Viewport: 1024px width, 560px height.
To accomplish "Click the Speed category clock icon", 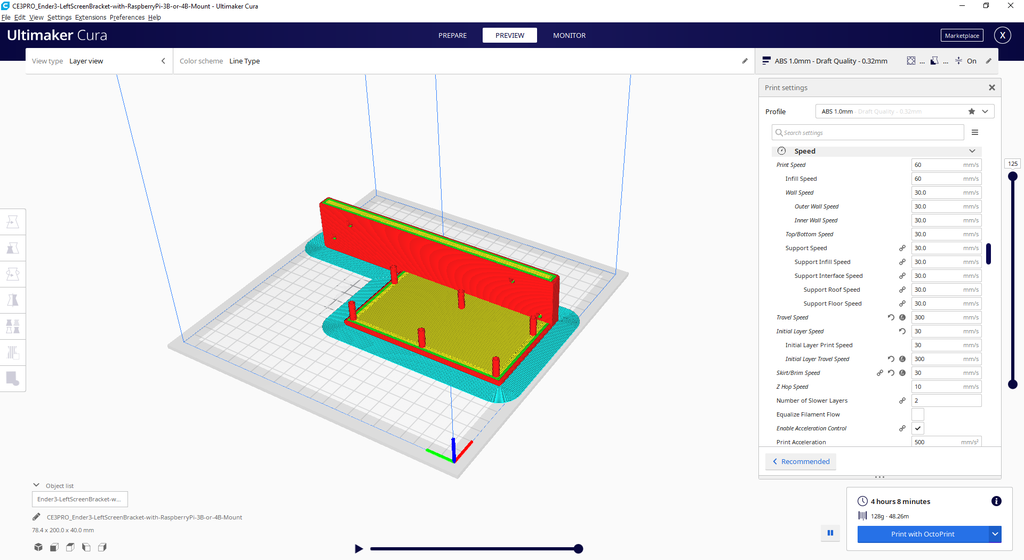I will pyautogui.click(x=782, y=151).
